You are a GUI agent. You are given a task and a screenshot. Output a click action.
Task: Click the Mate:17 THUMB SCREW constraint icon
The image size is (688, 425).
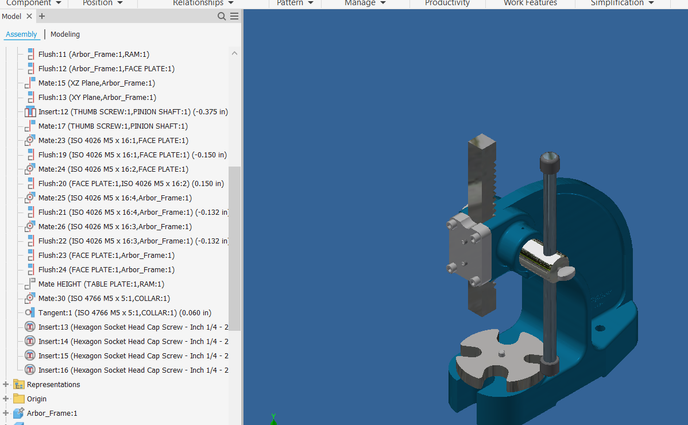point(30,126)
